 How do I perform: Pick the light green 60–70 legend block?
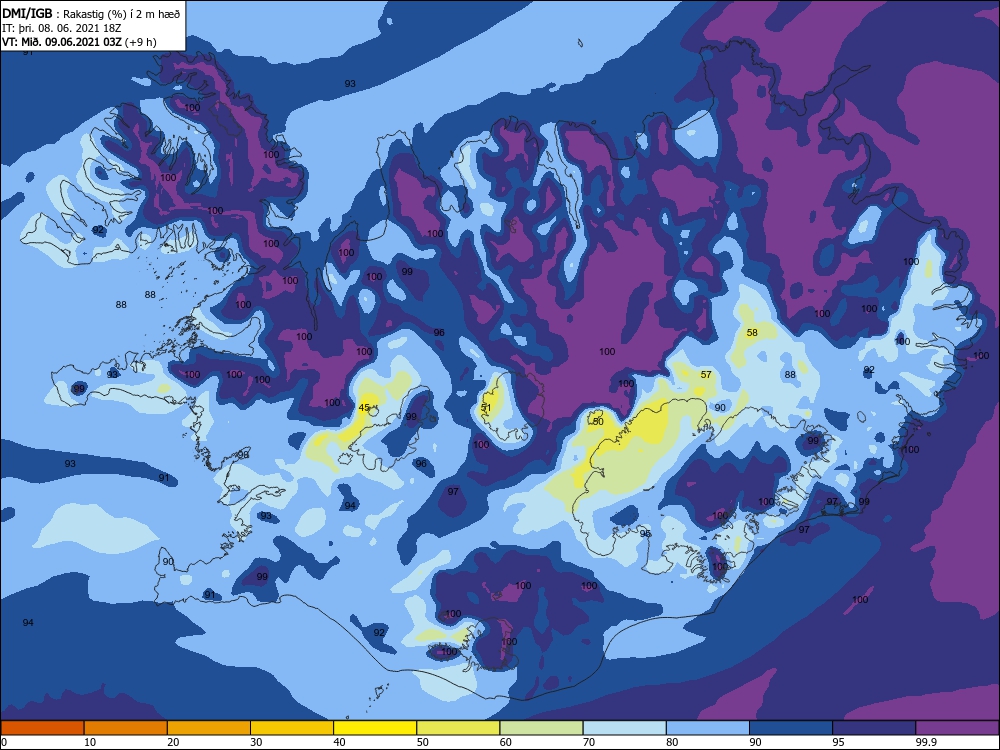coord(541,728)
